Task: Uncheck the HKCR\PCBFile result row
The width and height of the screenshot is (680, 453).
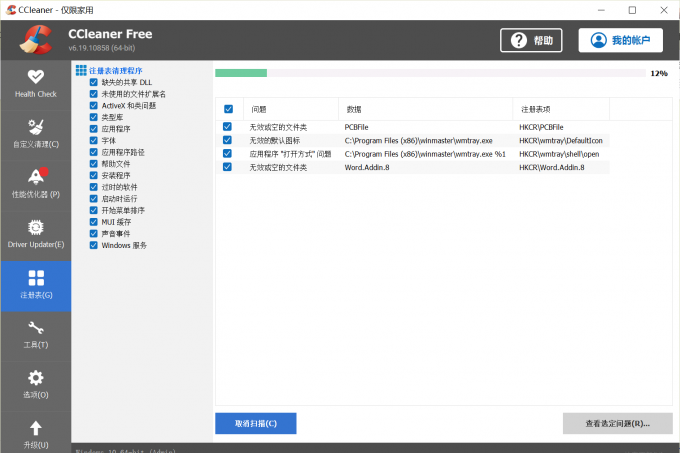Action: click(227, 127)
